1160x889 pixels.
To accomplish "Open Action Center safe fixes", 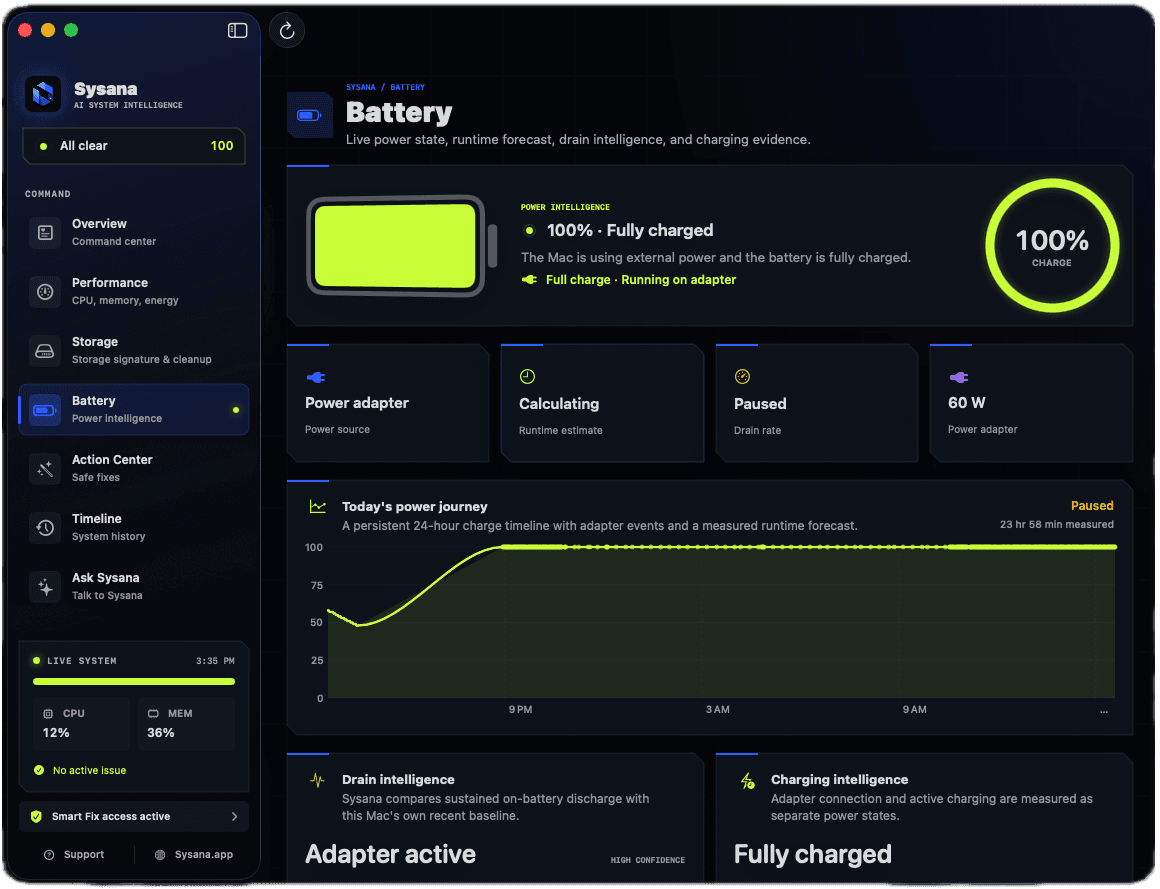I will coord(134,469).
